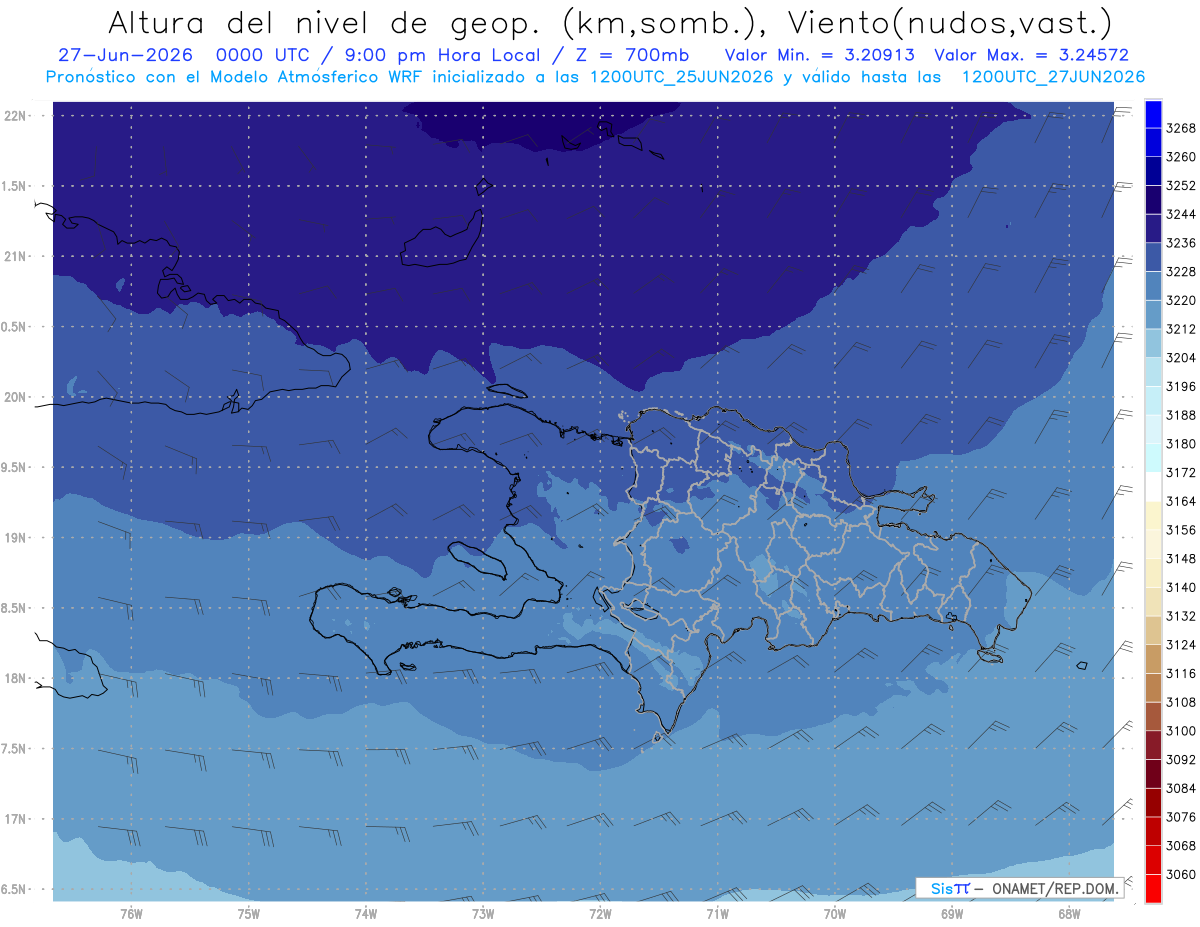The width and height of the screenshot is (1200, 927).
Task: Select the bright red swatch below 3060
Action: [x=1153, y=888]
